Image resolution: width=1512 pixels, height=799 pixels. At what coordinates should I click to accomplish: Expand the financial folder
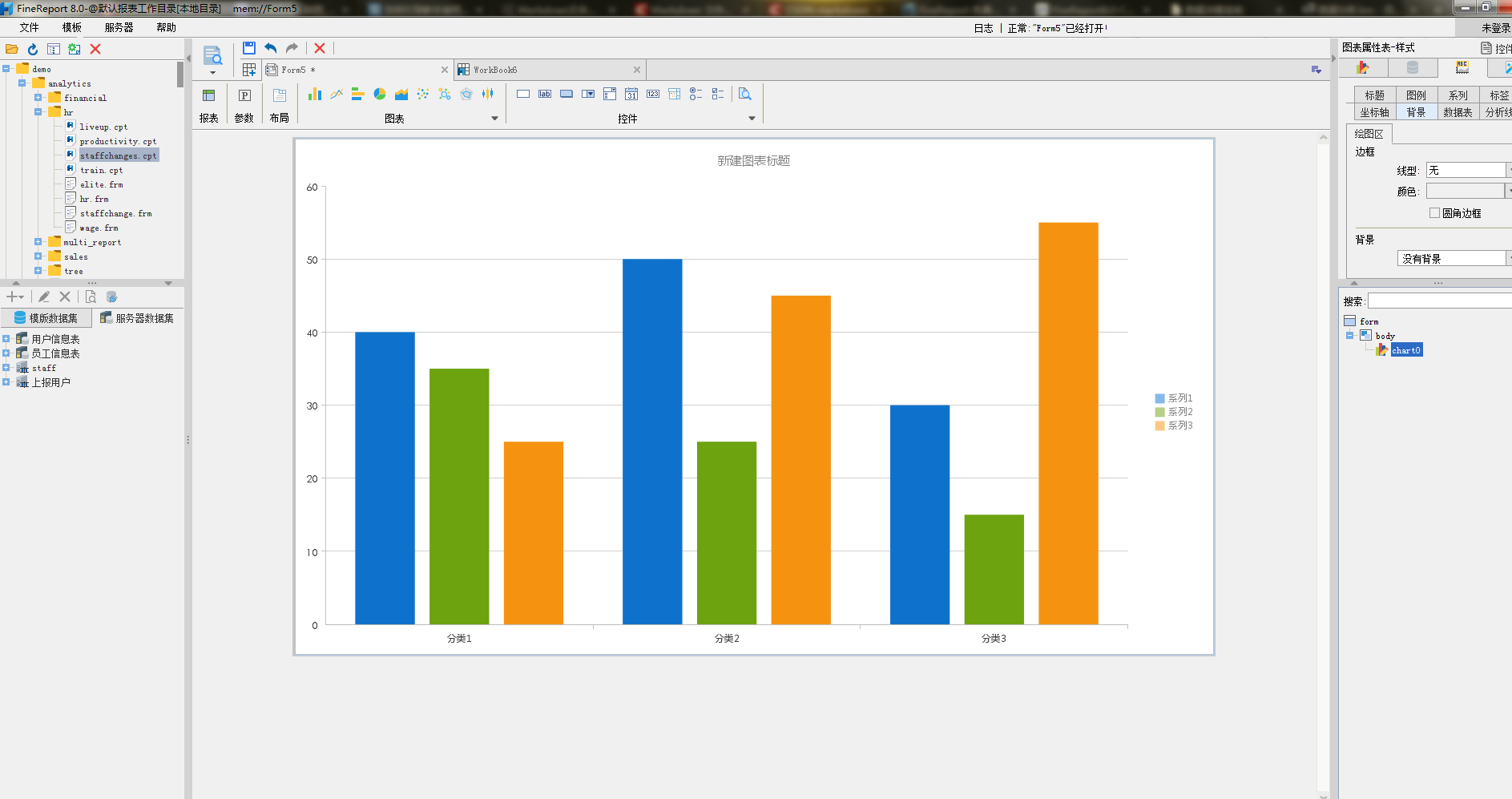38,98
